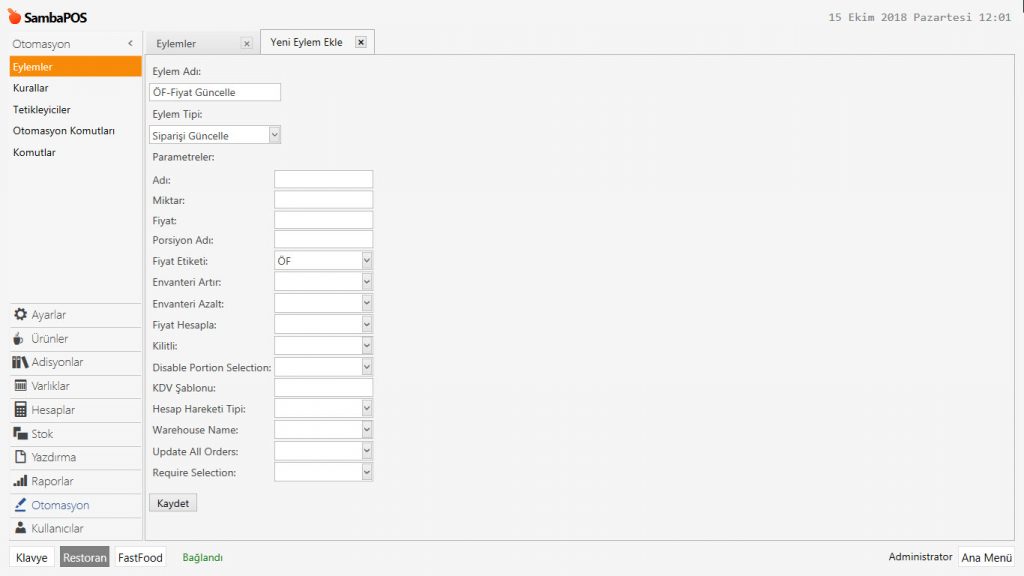Open Kullanıcılar via the person icon
This screenshot has height=576, width=1024.
pyautogui.click(x=20, y=528)
